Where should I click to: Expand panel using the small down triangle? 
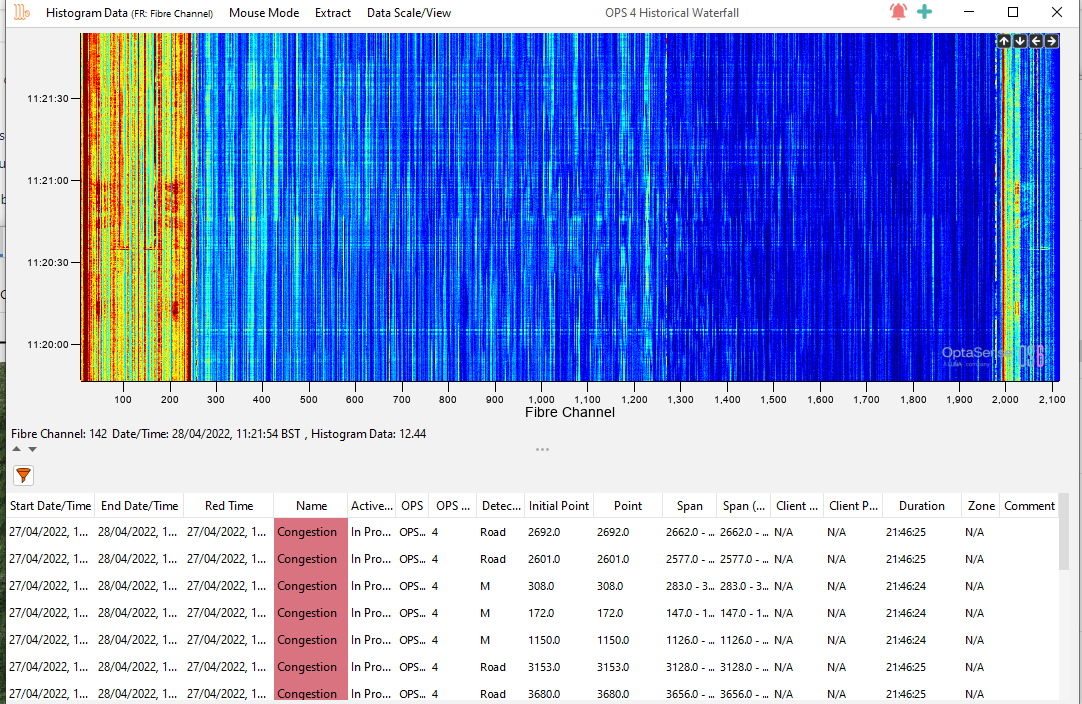32,449
